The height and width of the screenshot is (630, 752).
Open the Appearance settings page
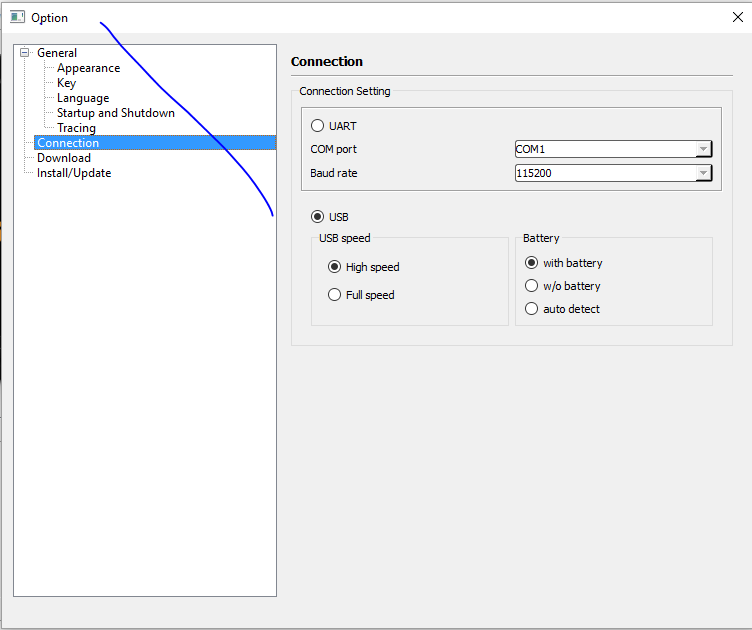[88, 68]
